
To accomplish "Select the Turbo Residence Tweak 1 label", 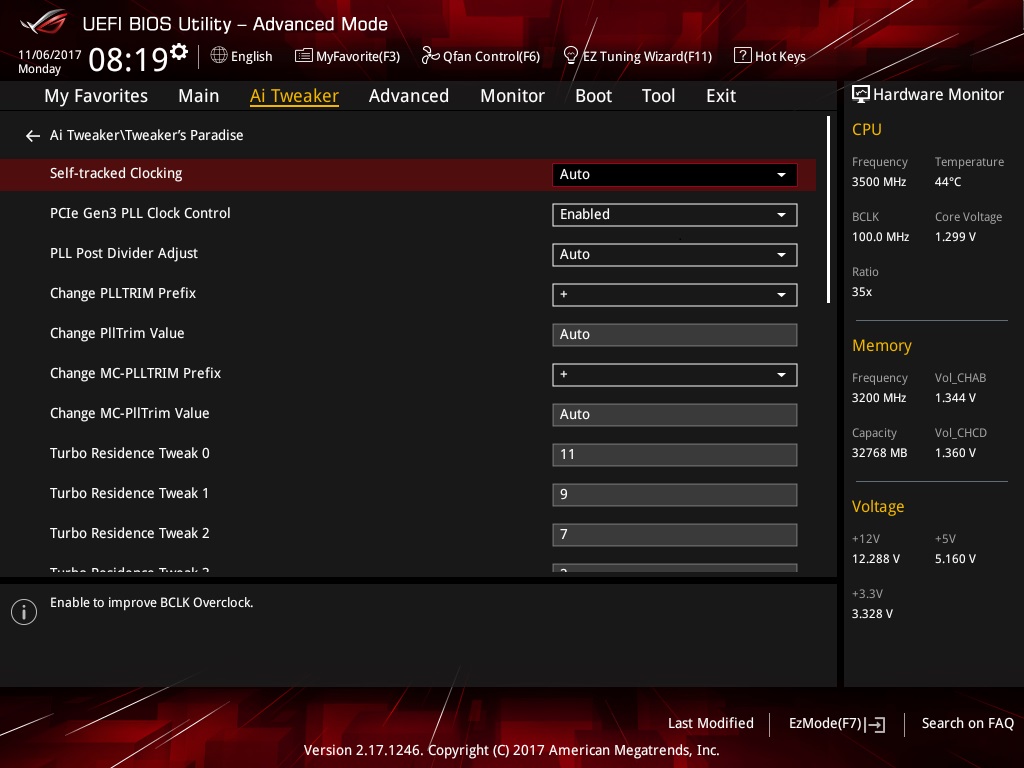I will point(129,493).
